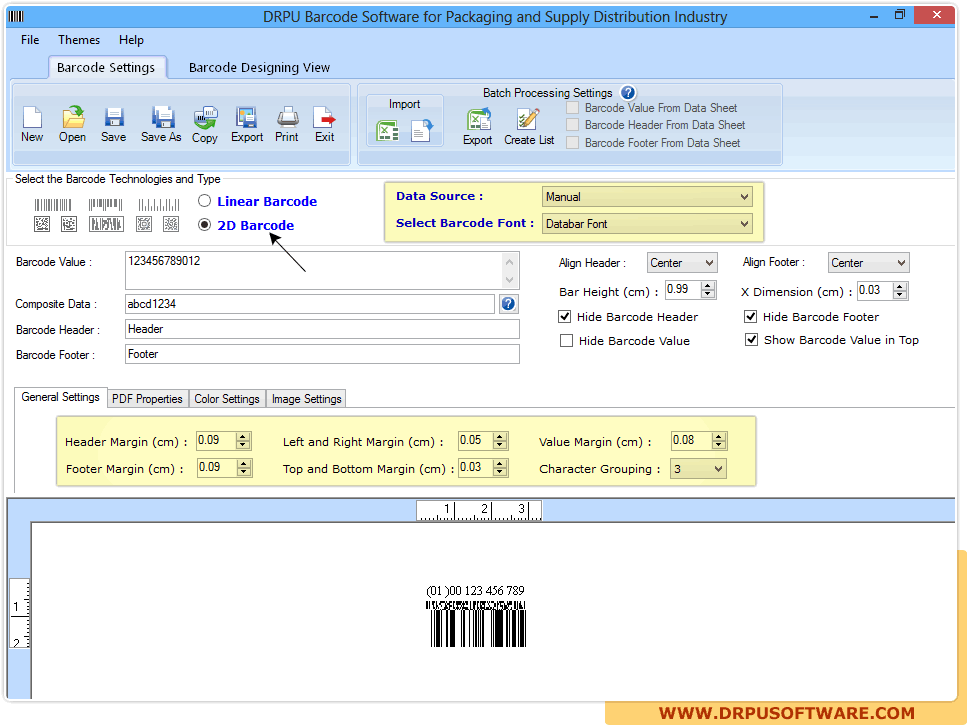Click second 2D barcode sample icon
This screenshot has height=725, width=967.
[69, 224]
